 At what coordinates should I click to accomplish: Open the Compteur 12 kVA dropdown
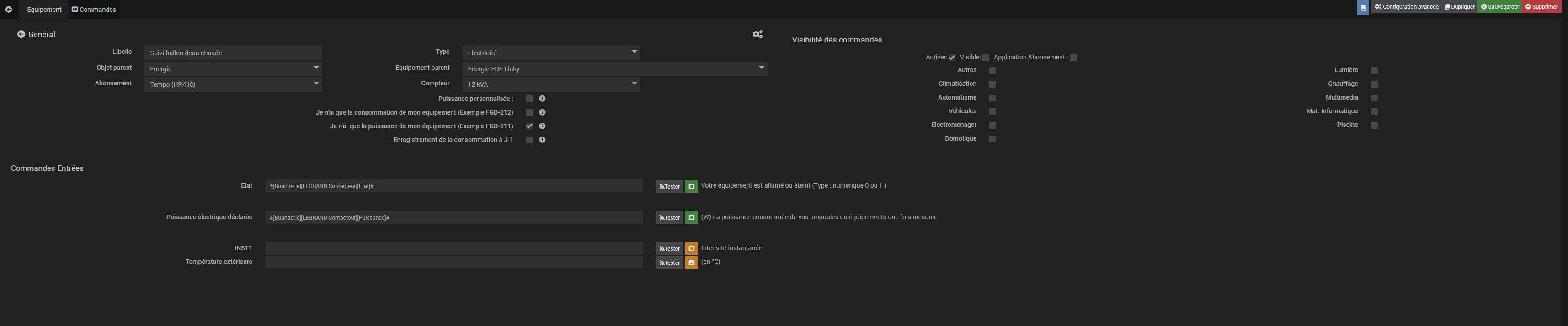551,84
